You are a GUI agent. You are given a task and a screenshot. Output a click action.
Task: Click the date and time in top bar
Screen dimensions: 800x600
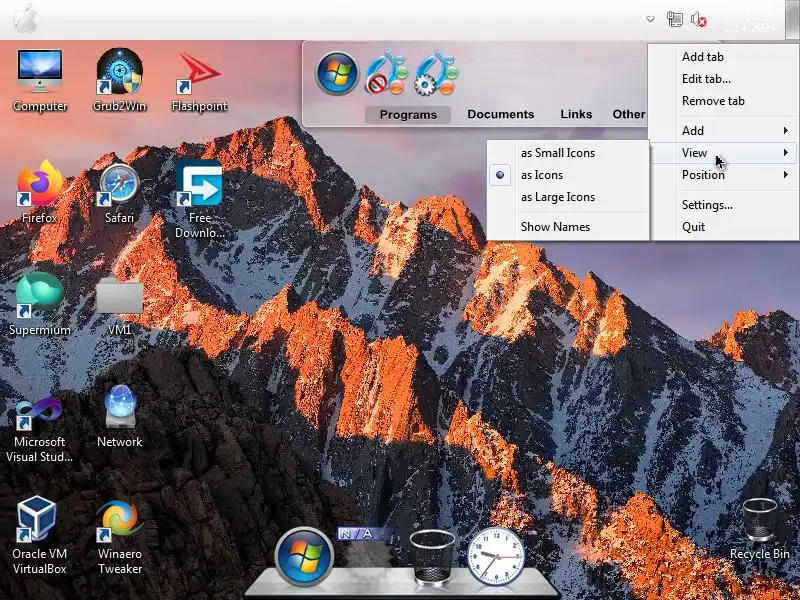[749, 20]
